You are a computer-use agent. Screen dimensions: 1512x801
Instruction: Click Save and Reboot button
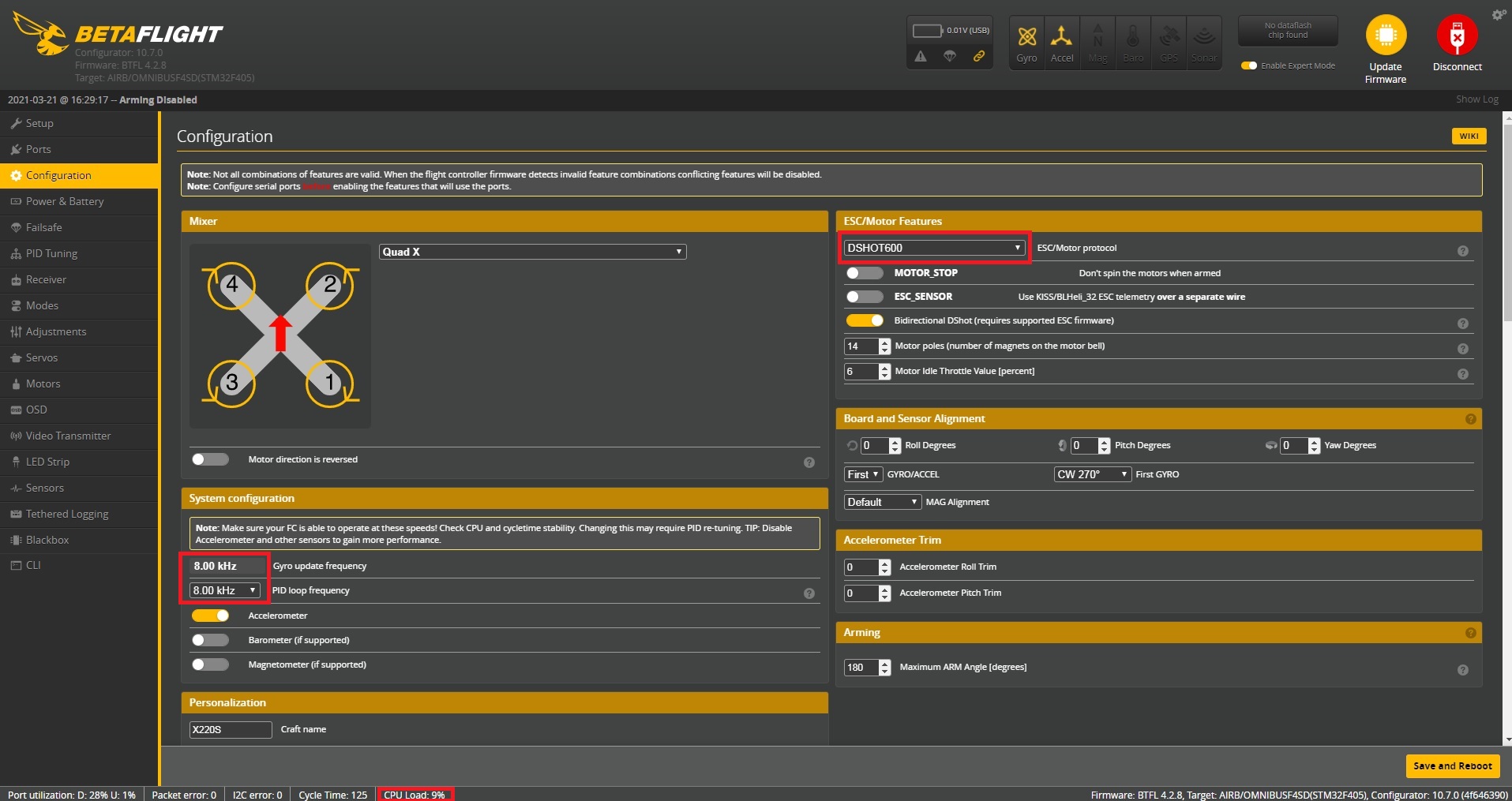click(1453, 765)
